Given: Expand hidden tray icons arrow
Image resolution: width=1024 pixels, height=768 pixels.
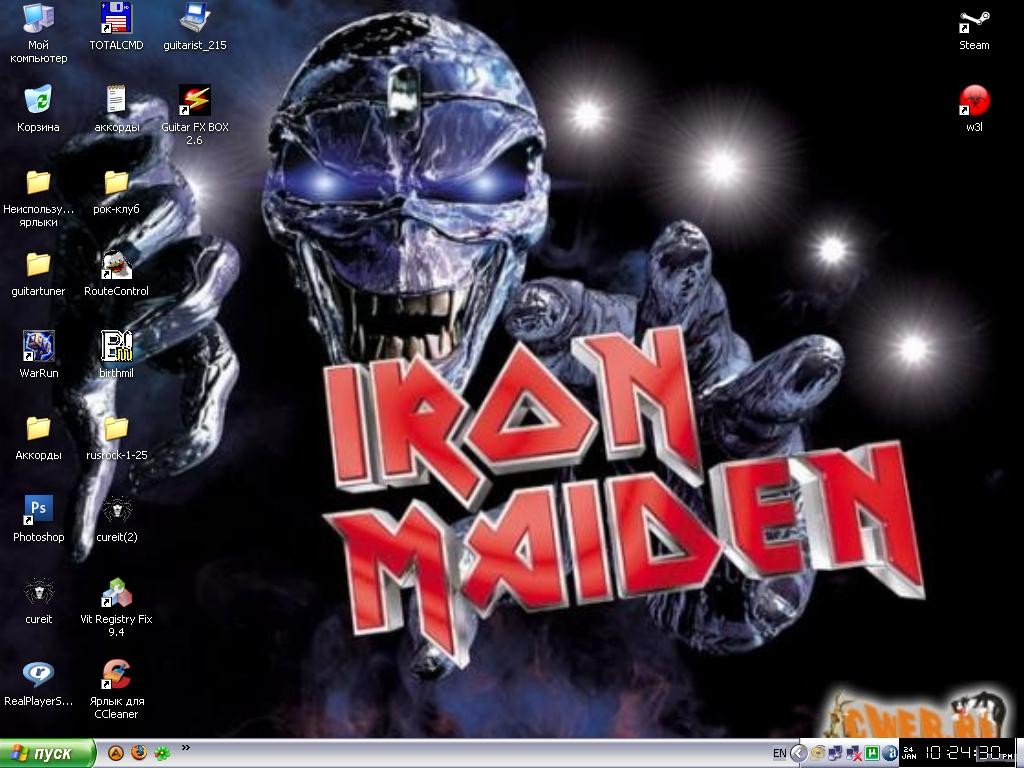Looking at the screenshot, I should [799, 753].
